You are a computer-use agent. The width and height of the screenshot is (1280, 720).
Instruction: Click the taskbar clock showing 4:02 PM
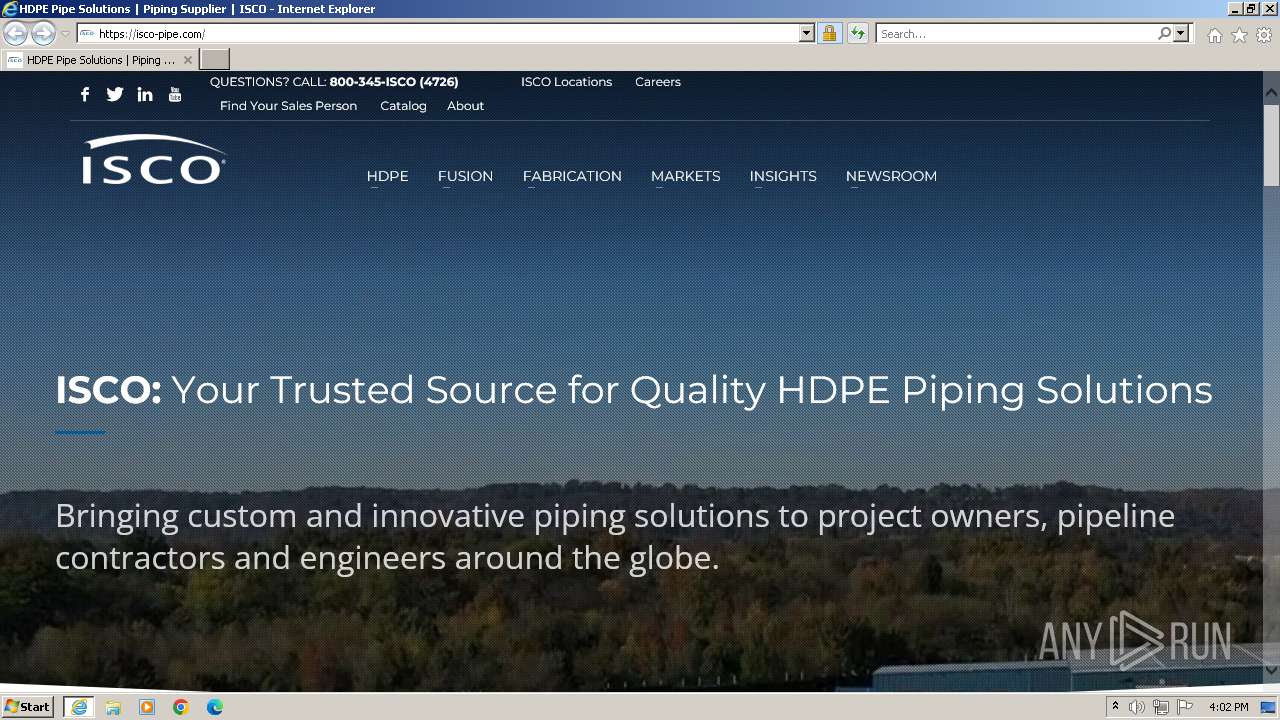tap(1228, 707)
